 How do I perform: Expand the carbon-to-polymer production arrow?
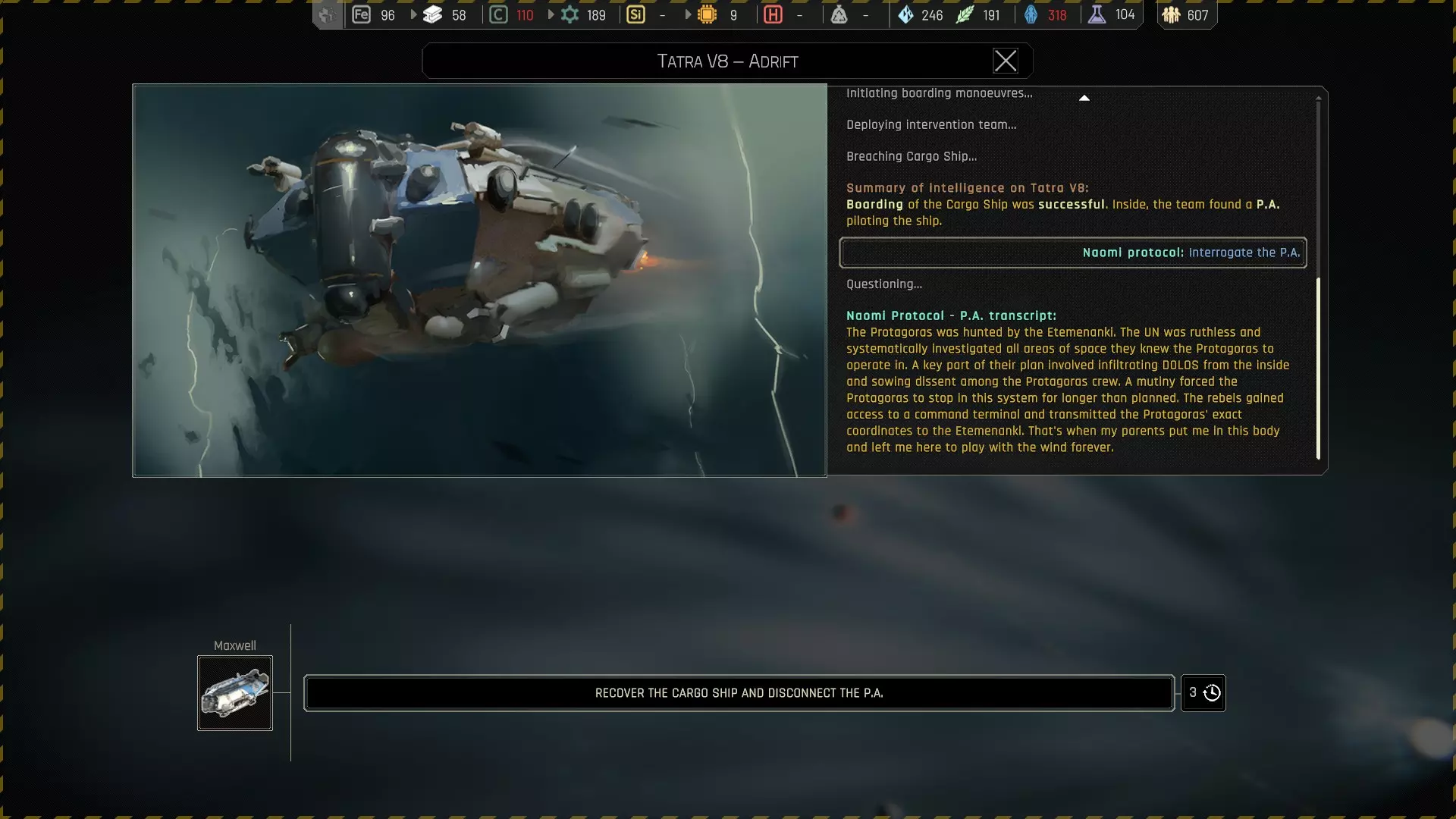point(551,14)
